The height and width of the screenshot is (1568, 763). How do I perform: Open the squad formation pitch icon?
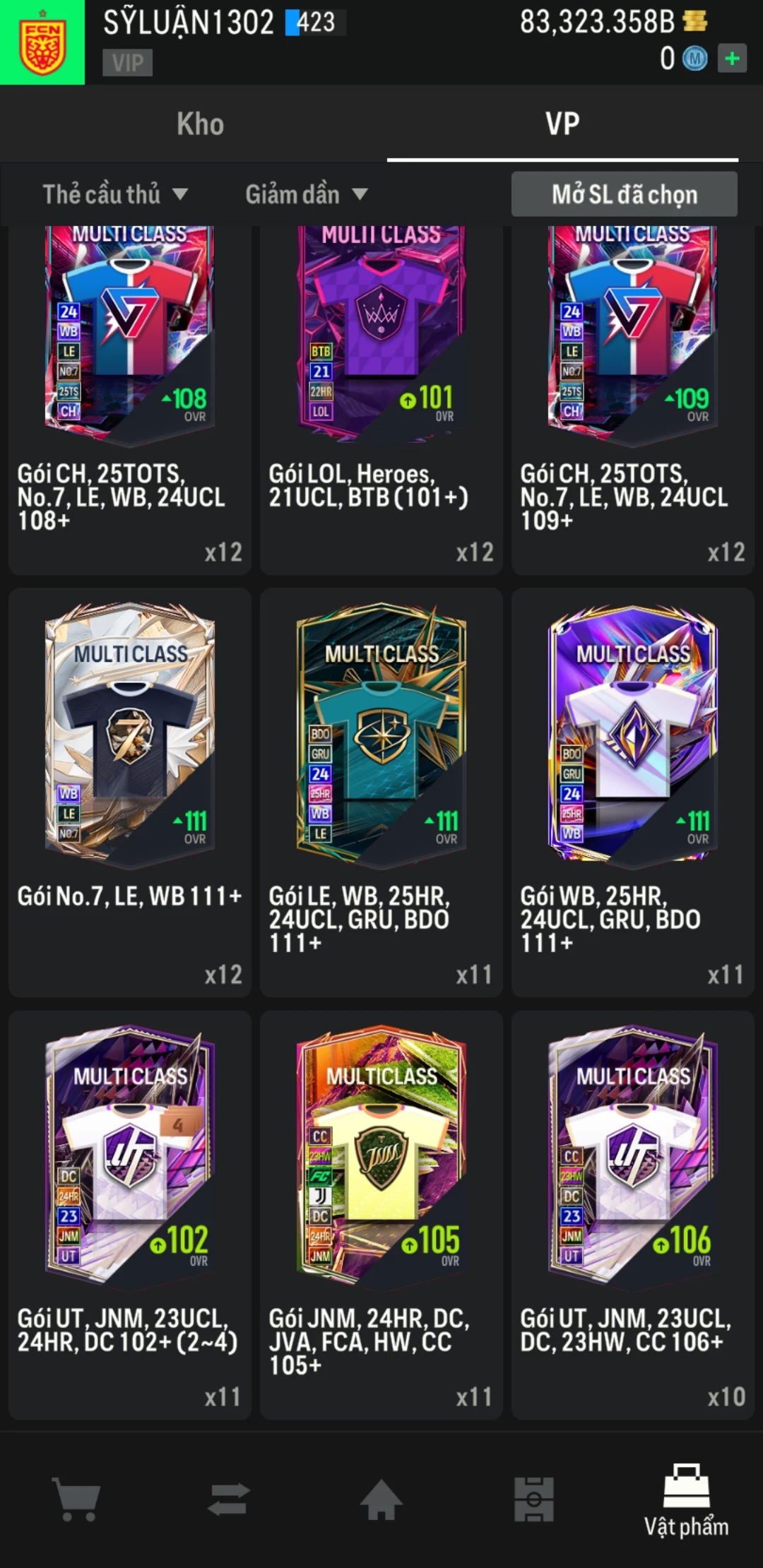coord(533,1499)
